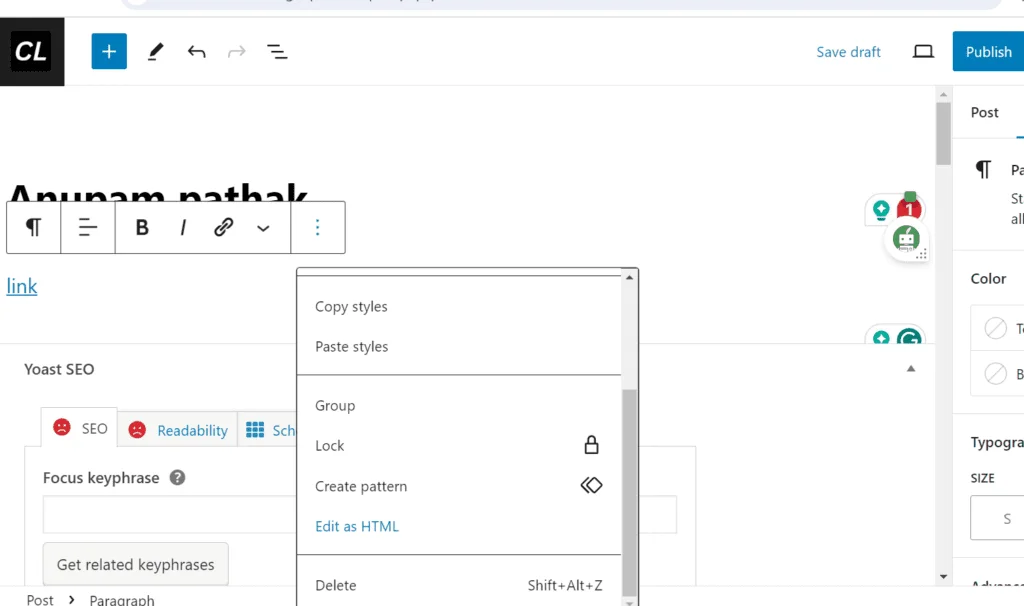Image resolution: width=1024 pixels, height=606 pixels.
Task: Select the Tools pencil icon
Action: (155, 52)
